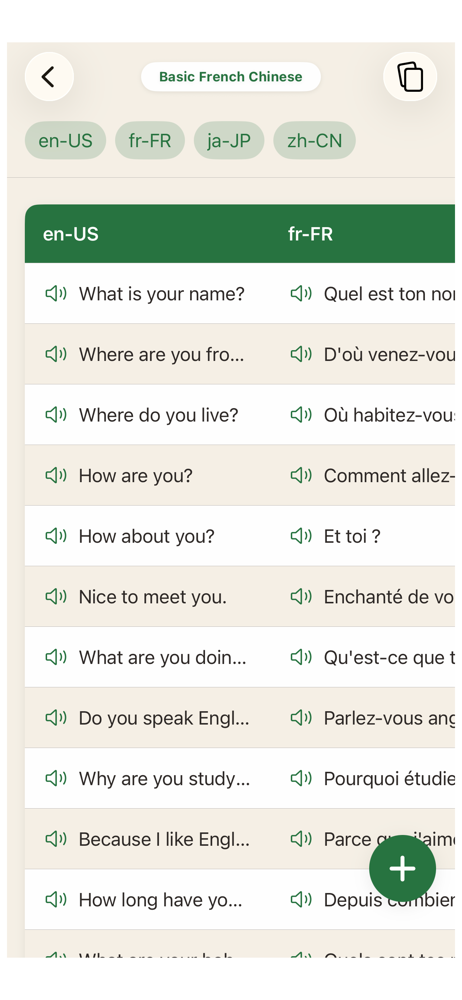Play audio for "Nice to meet you."
Screen dimensions: 462x1000
click(x=56, y=596)
